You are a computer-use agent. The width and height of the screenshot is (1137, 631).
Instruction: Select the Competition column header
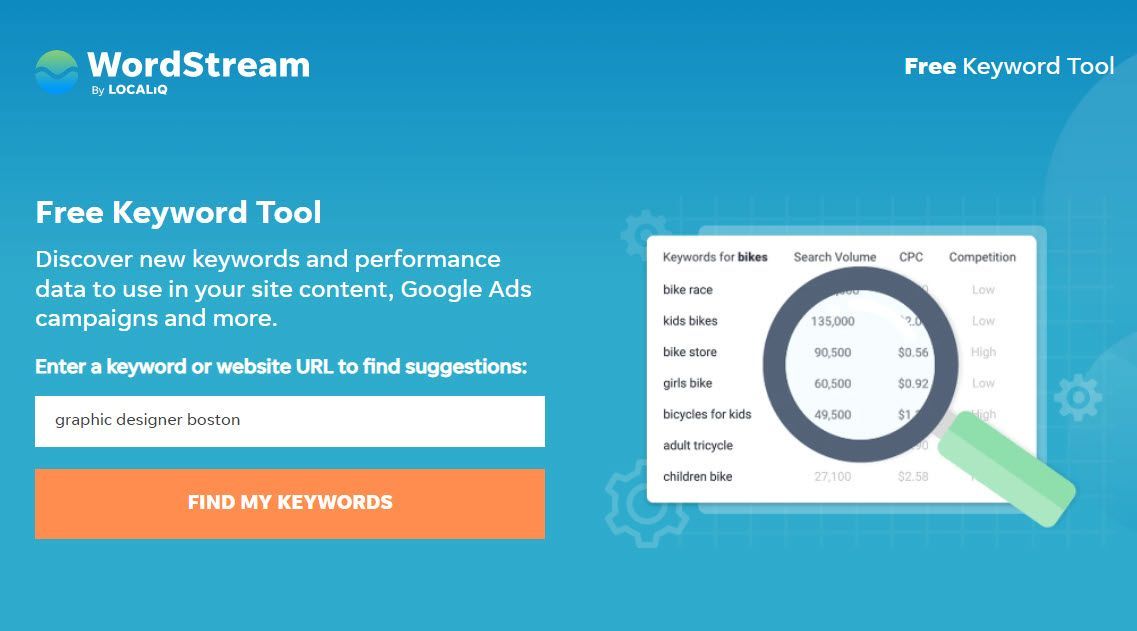click(982, 257)
